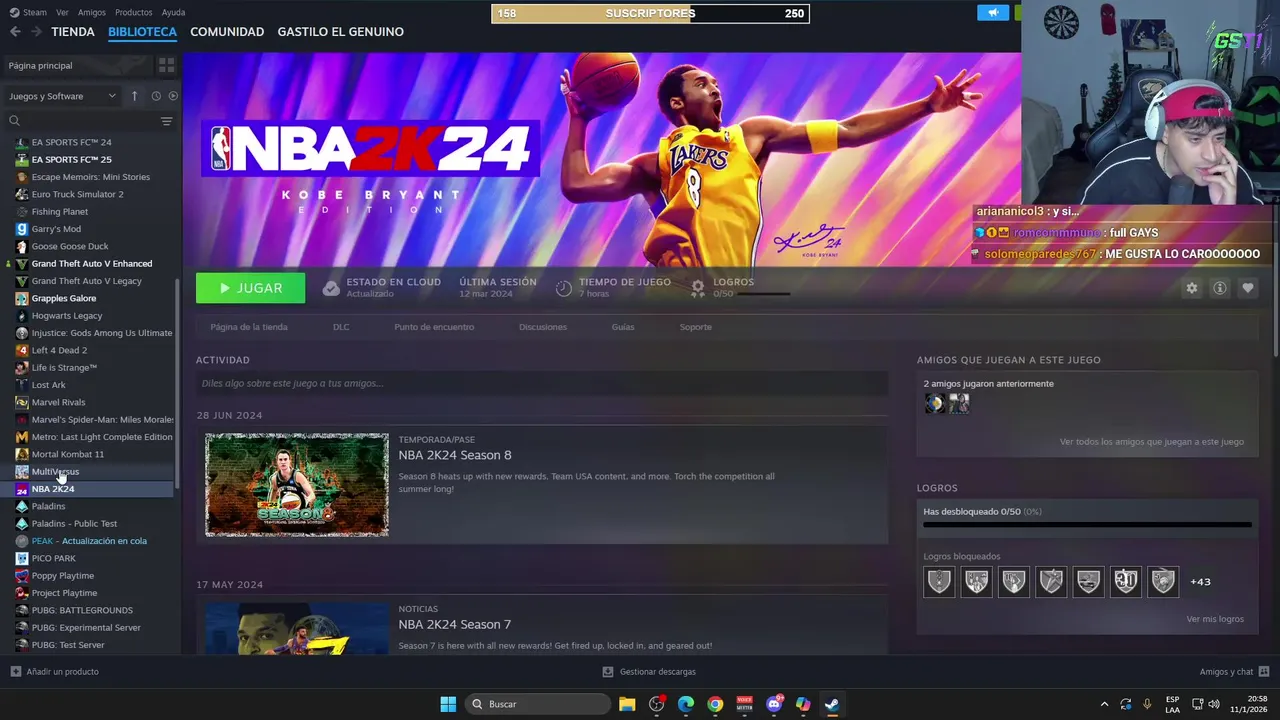Open Google Chrome from taskbar
This screenshot has height=720, width=1280.
tap(715, 704)
